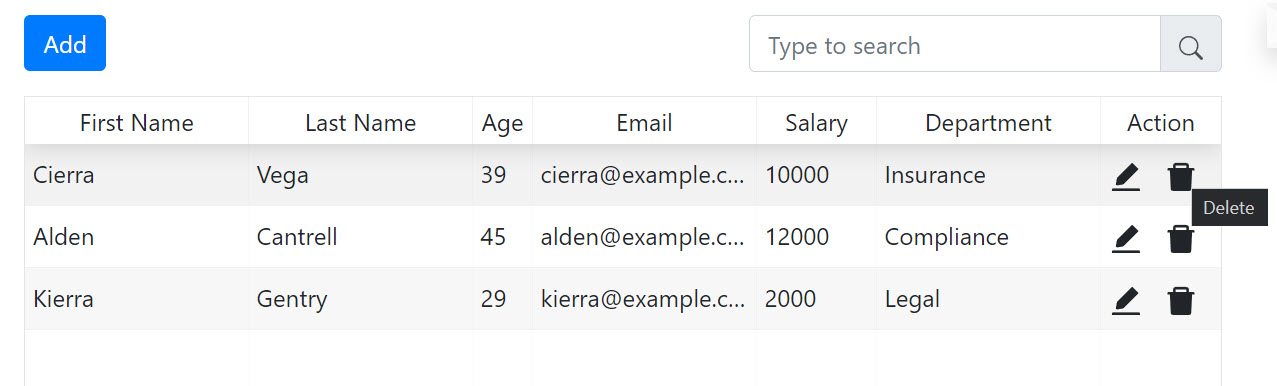The width and height of the screenshot is (1277, 386).
Task: Click the Department column header
Action: (988, 123)
